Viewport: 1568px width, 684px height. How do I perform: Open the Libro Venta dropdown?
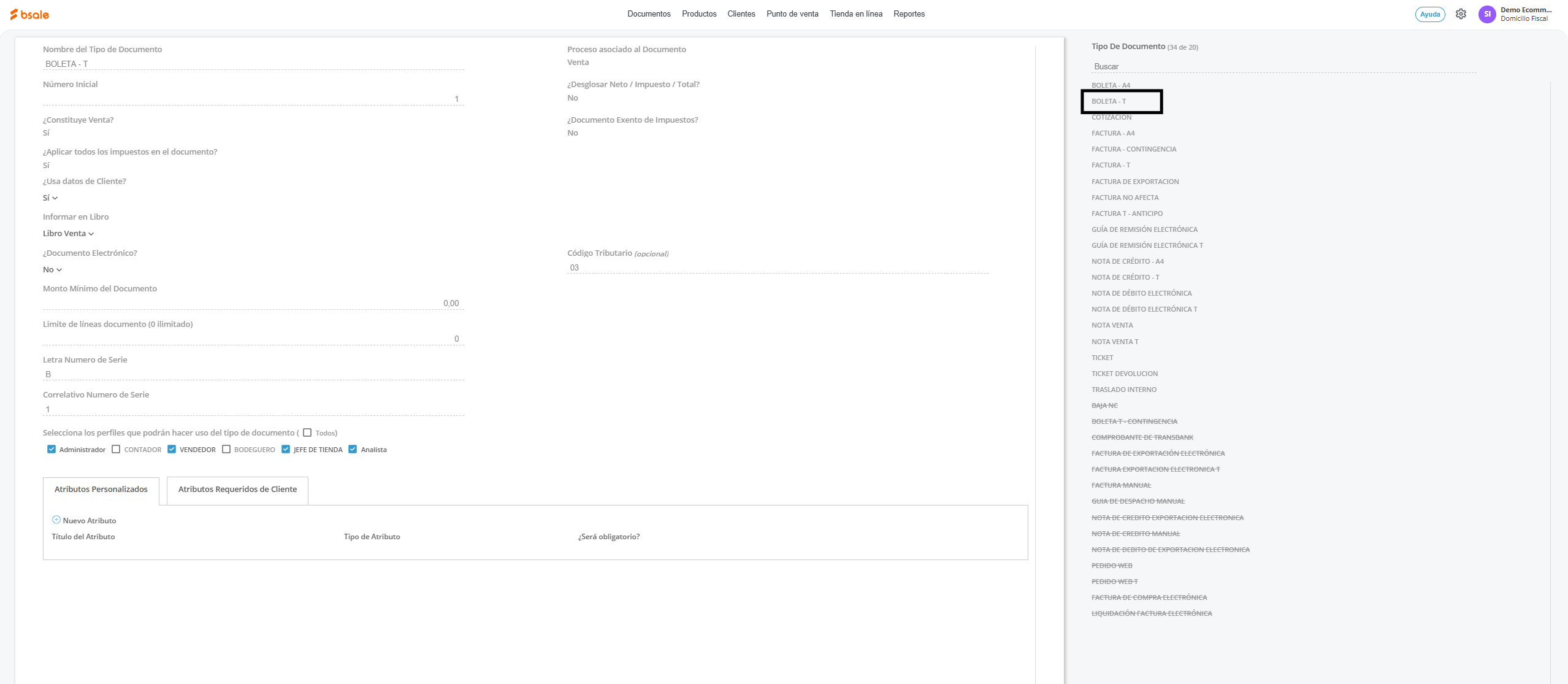tap(68, 233)
